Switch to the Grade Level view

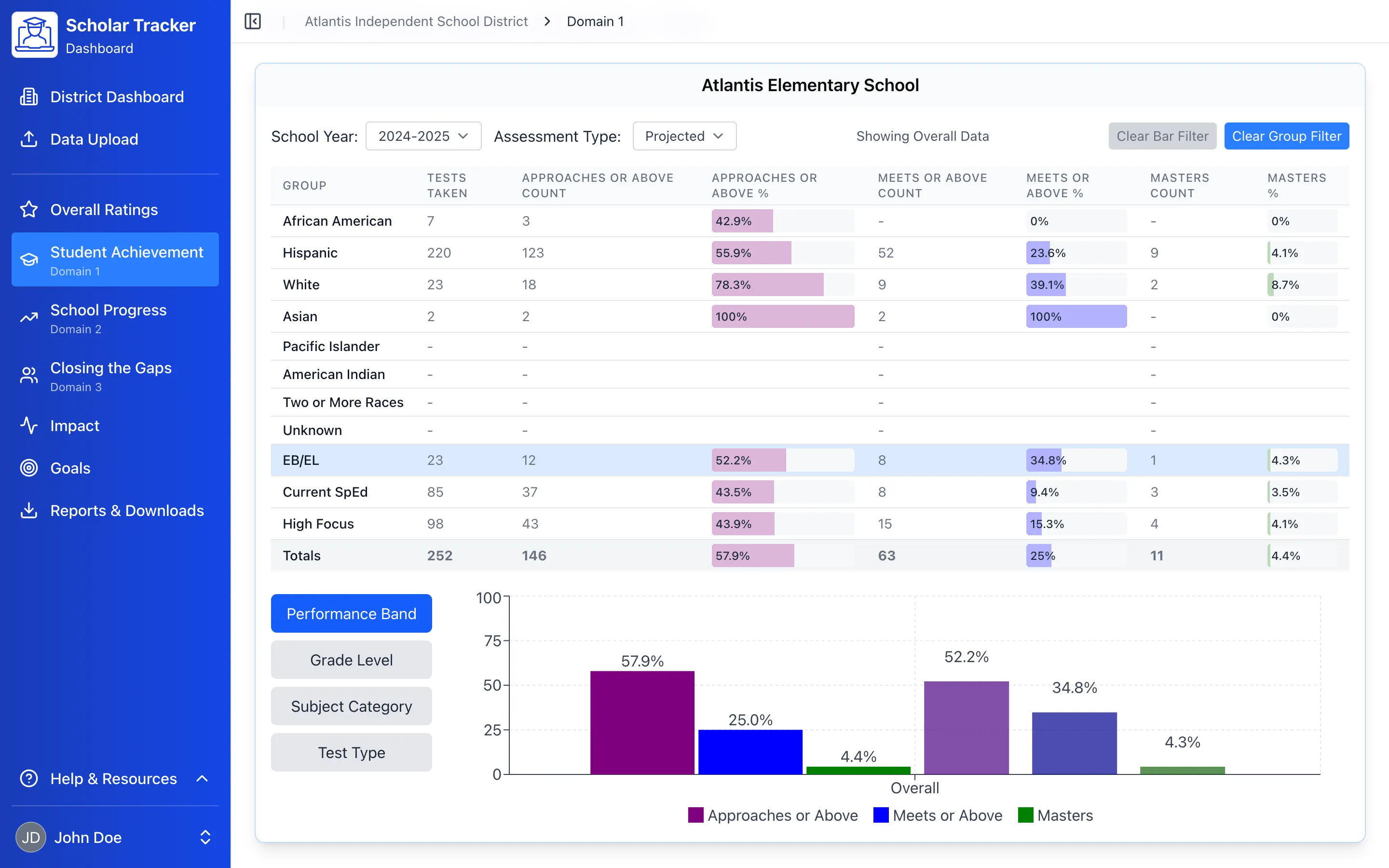351,660
